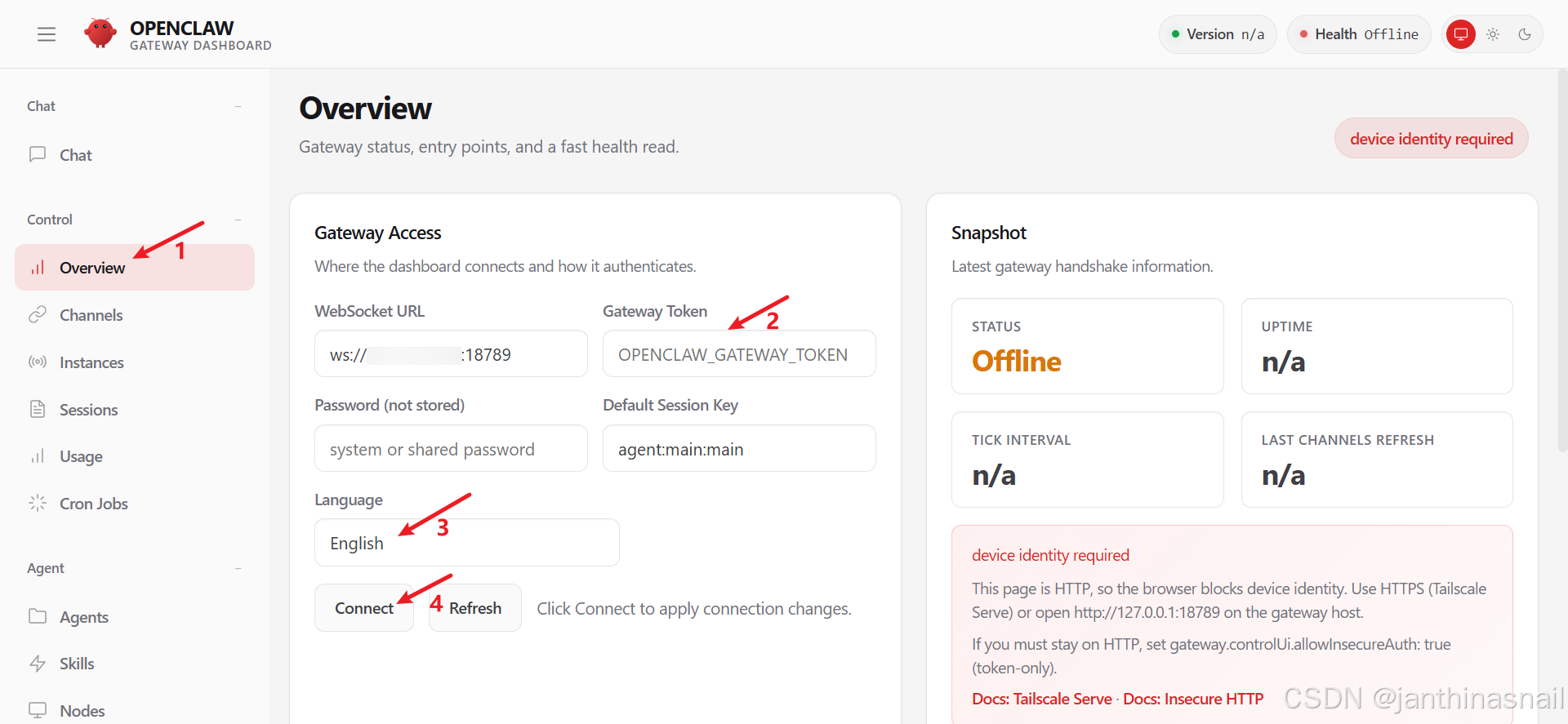This screenshot has width=1568, height=724.
Task: Focus the WebSocket URL input field
Action: pyautogui.click(x=451, y=354)
